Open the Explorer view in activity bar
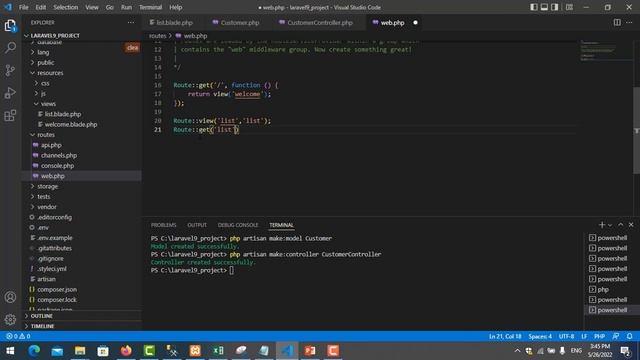 [10, 26]
